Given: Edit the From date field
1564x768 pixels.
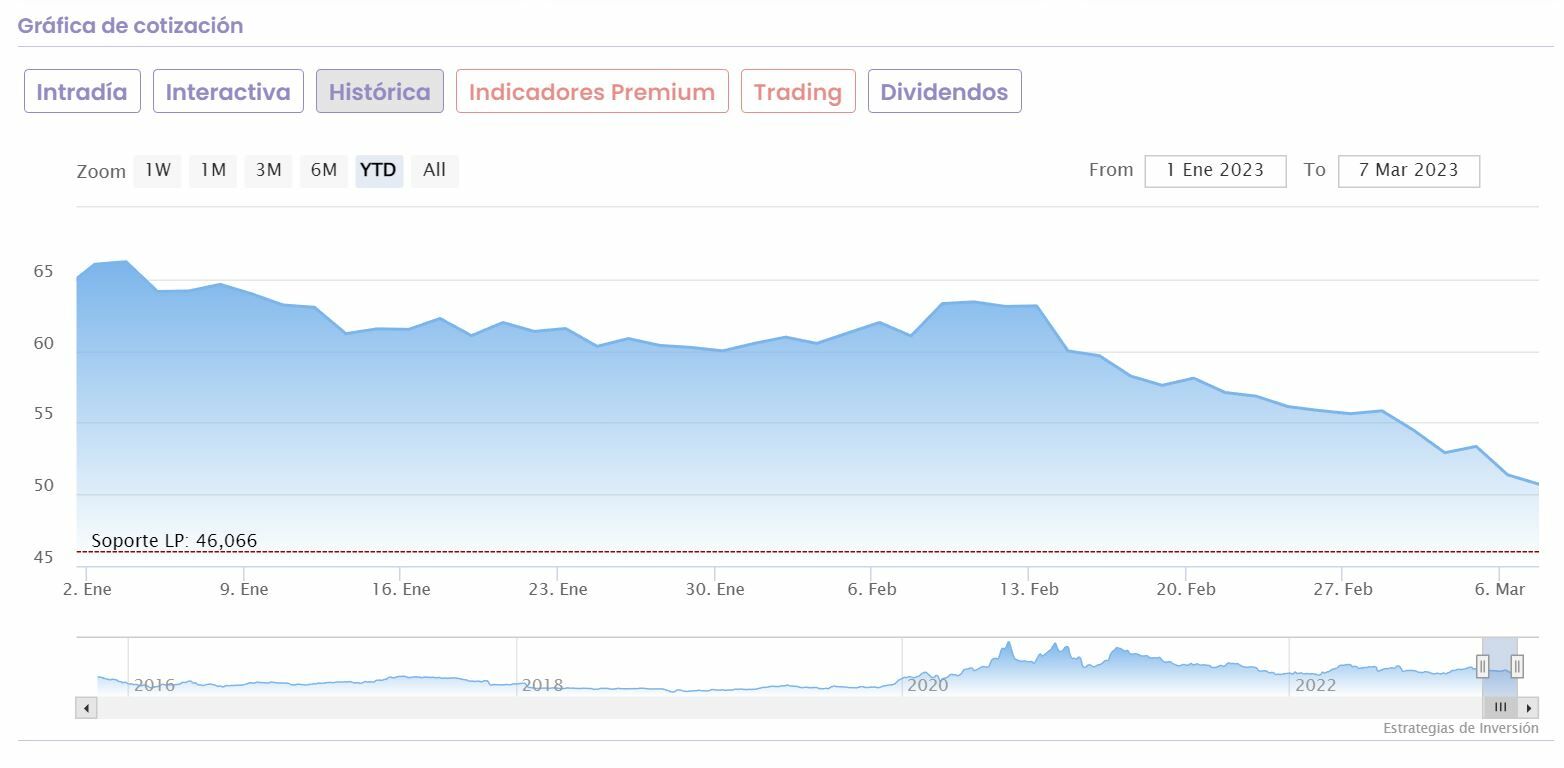Looking at the screenshot, I should point(1215,171).
